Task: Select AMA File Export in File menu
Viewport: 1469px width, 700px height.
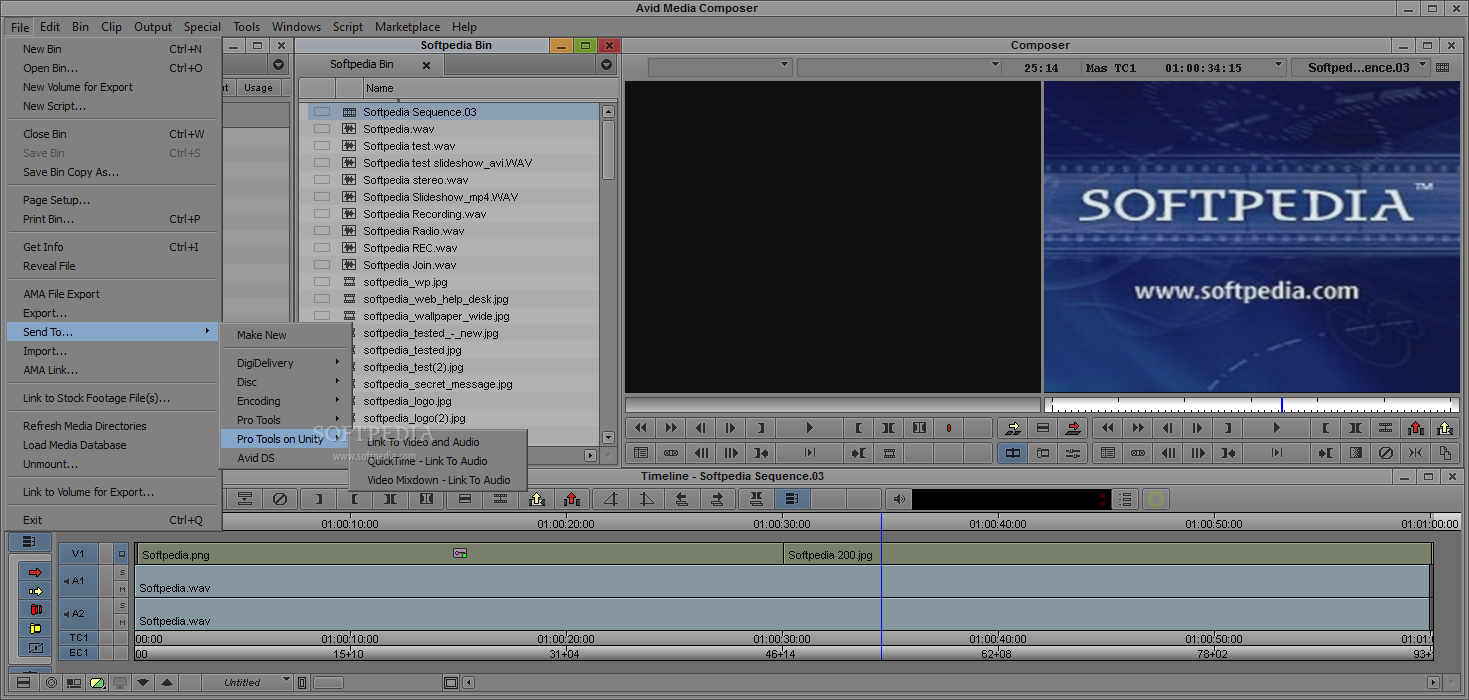Action: pos(61,294)
